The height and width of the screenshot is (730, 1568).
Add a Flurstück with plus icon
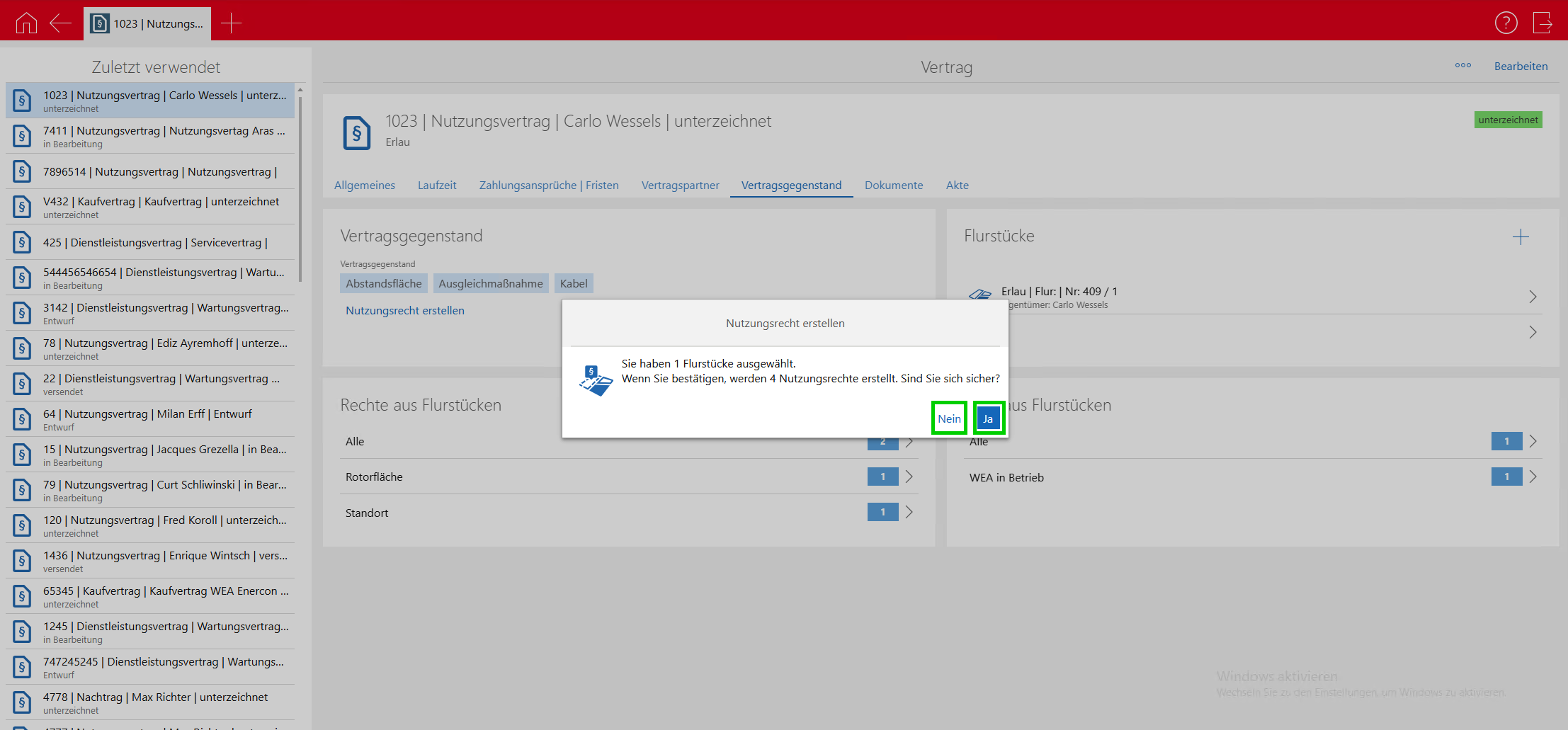(1520, 237)
